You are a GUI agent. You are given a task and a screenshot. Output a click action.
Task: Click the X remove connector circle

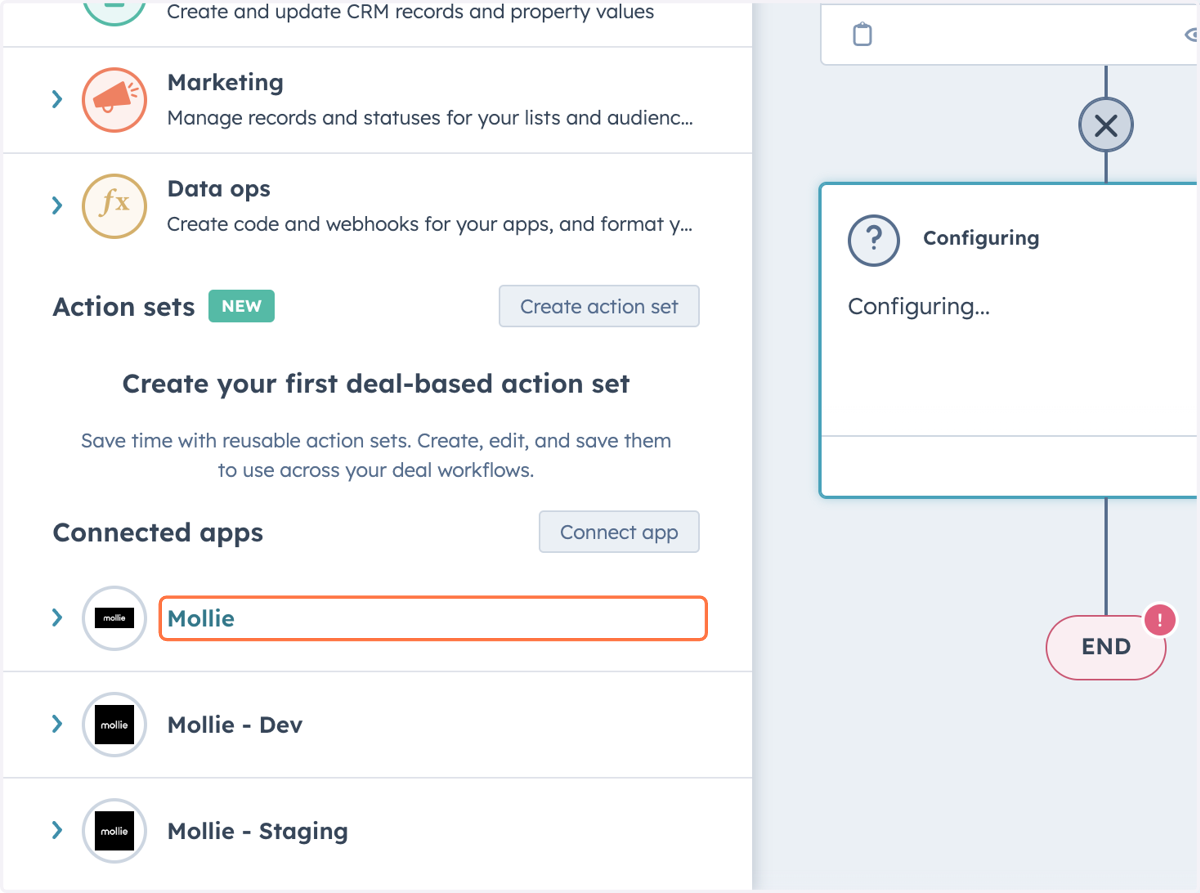1106,126
